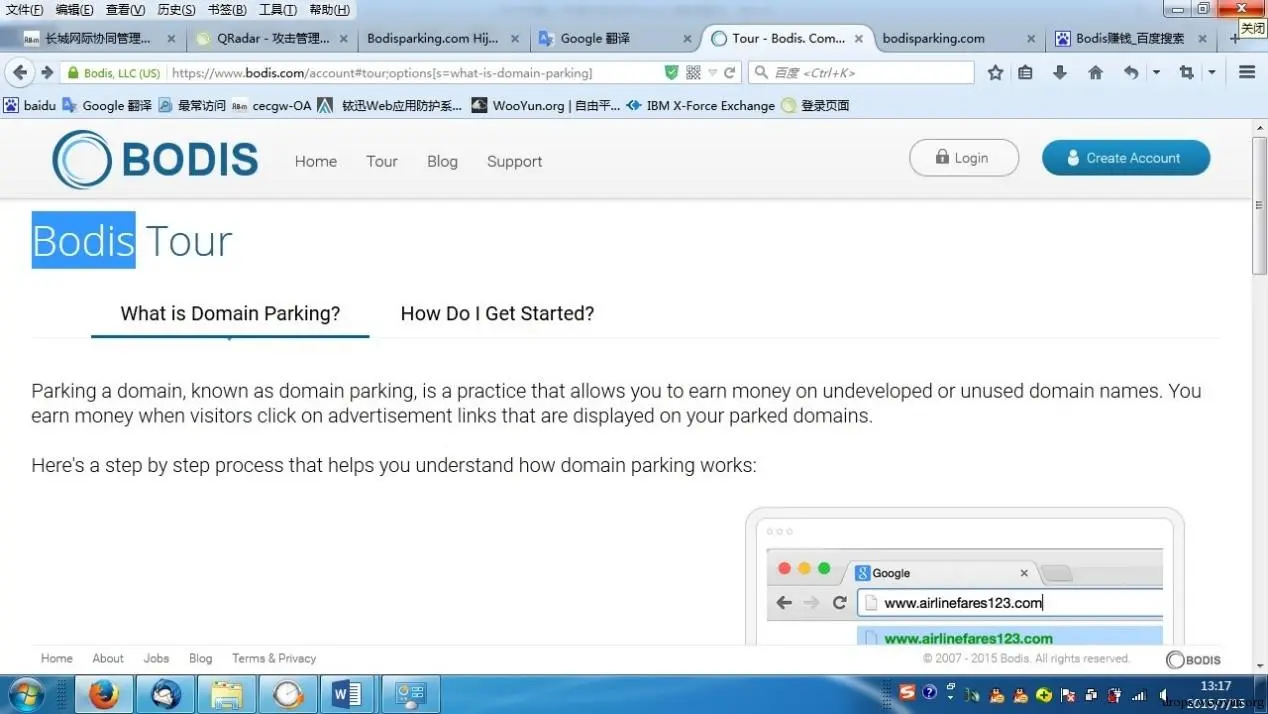
Task: Open the 书签(B) menu
Action: pos(227,10)
